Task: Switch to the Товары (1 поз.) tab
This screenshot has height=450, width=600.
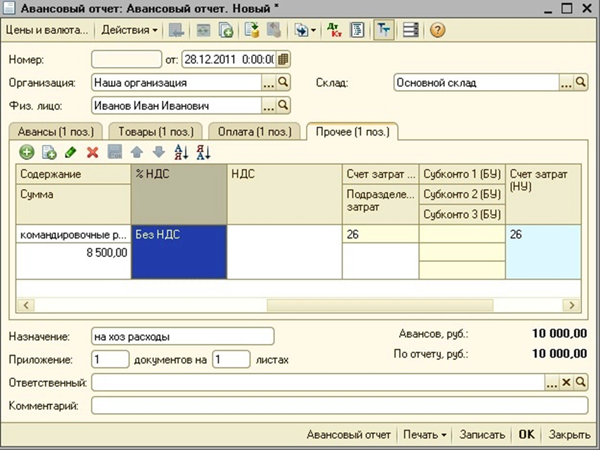Action: click(x=156, y=132)
